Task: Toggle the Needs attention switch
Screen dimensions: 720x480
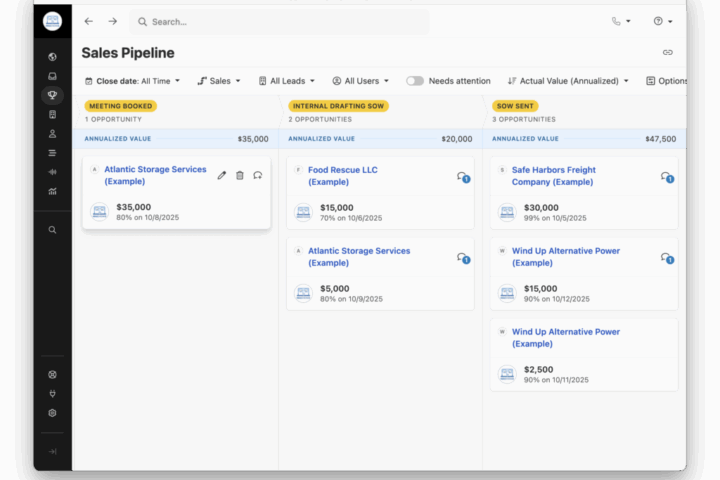Action: 415,81
